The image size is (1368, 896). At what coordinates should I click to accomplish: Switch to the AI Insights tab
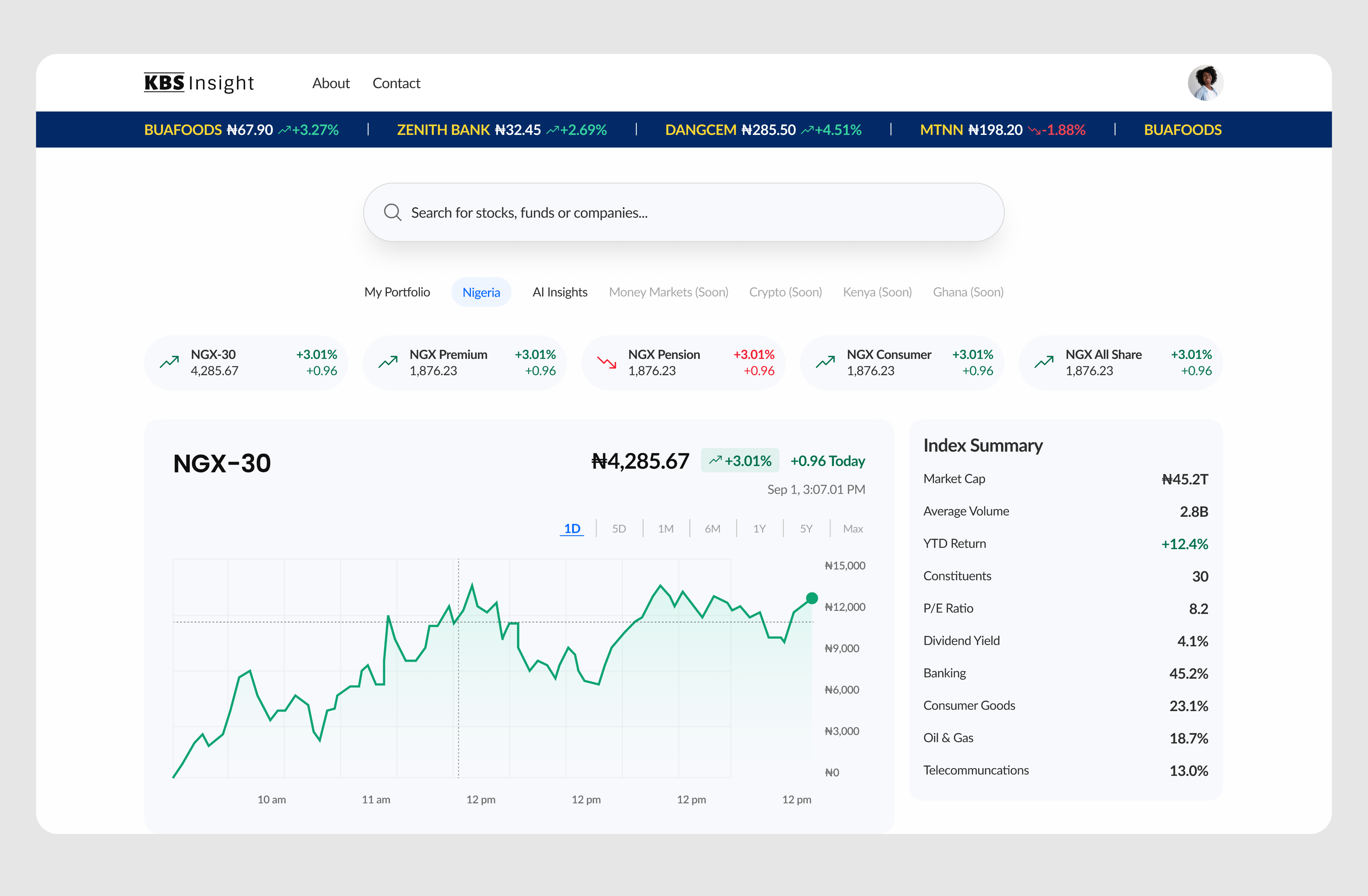[x=560, y=292]
